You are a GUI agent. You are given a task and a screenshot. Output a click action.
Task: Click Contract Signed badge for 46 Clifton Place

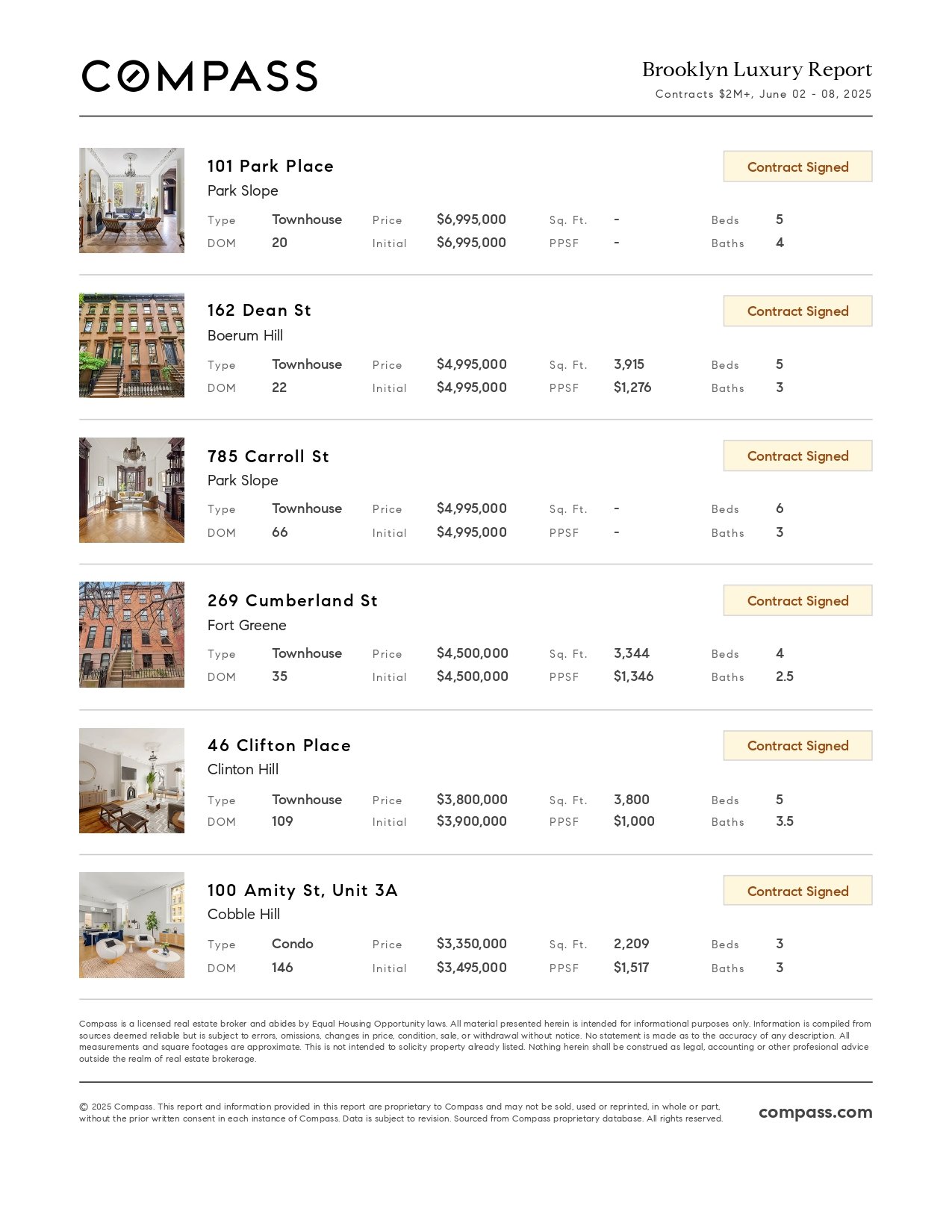tap(797, 746)
